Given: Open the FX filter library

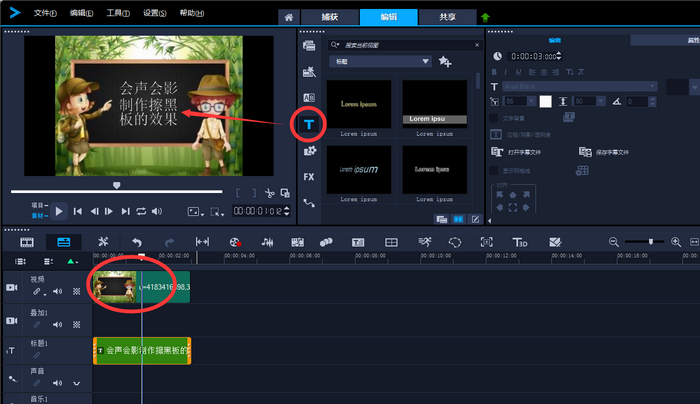Looking at the screenshot, I should click(310, 177).
